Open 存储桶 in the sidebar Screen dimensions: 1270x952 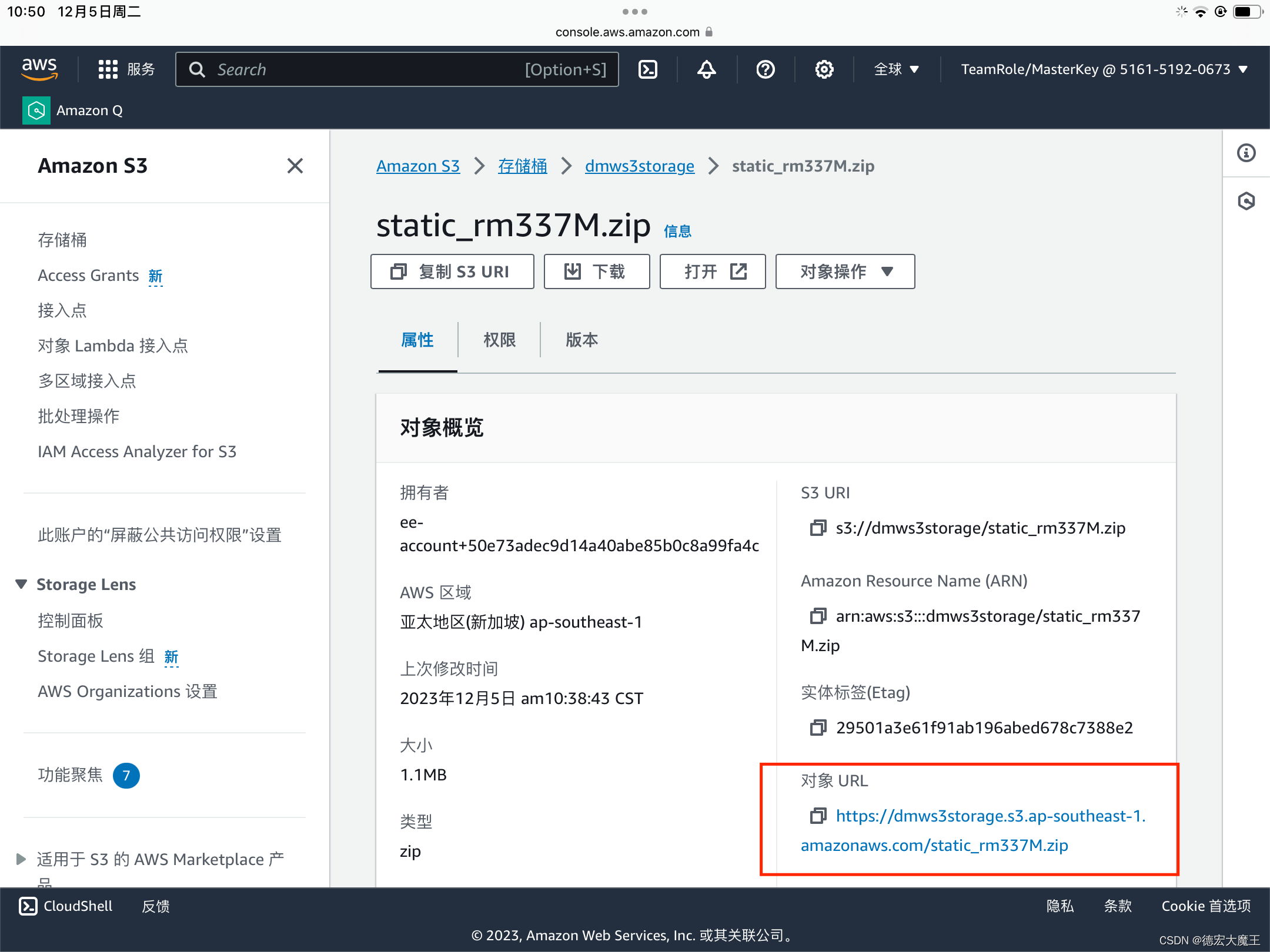pos(62,240)
